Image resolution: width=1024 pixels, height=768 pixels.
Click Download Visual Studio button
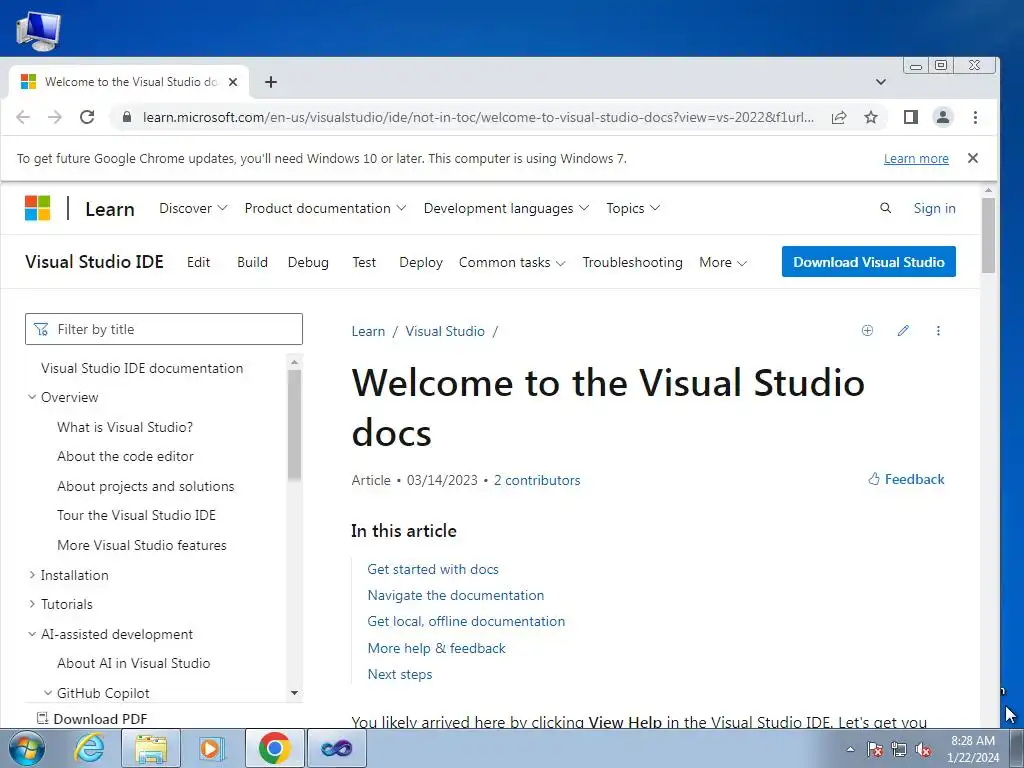pos(869,262)
